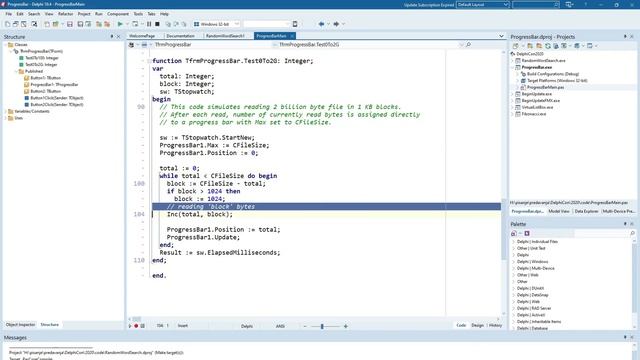
Task: Click the IDE search input field in title bar
Action: pyautogui.click(x=536, y=4)
